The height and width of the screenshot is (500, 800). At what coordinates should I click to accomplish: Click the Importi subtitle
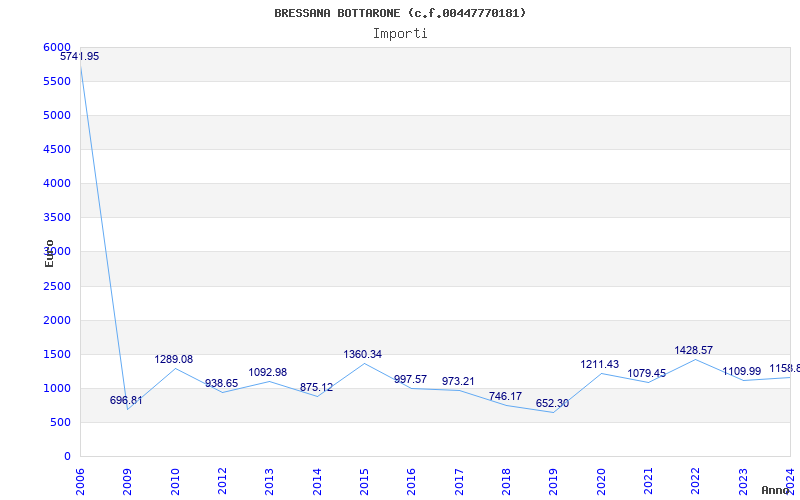tap(400, 34)
